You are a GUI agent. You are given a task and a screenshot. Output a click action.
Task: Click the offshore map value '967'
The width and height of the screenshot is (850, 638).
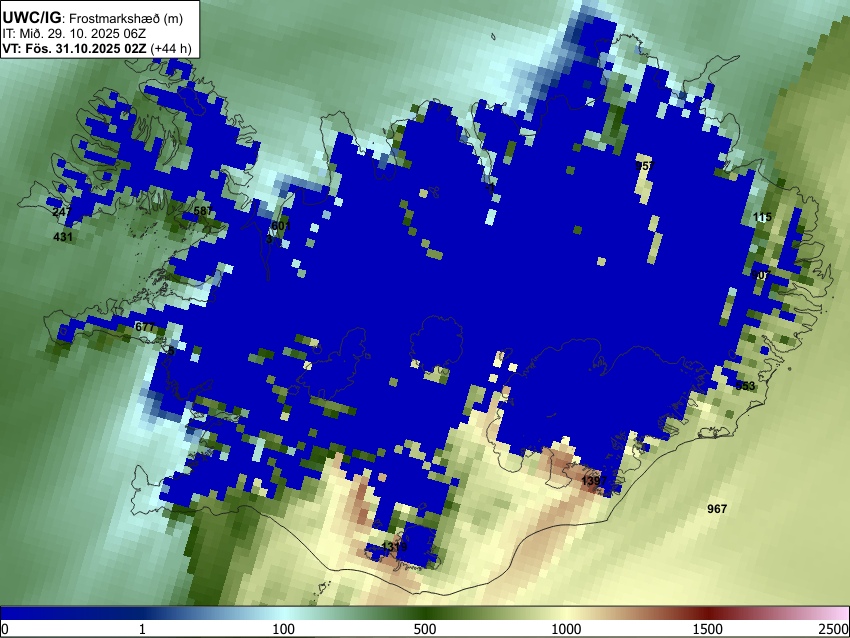[717, 508]
